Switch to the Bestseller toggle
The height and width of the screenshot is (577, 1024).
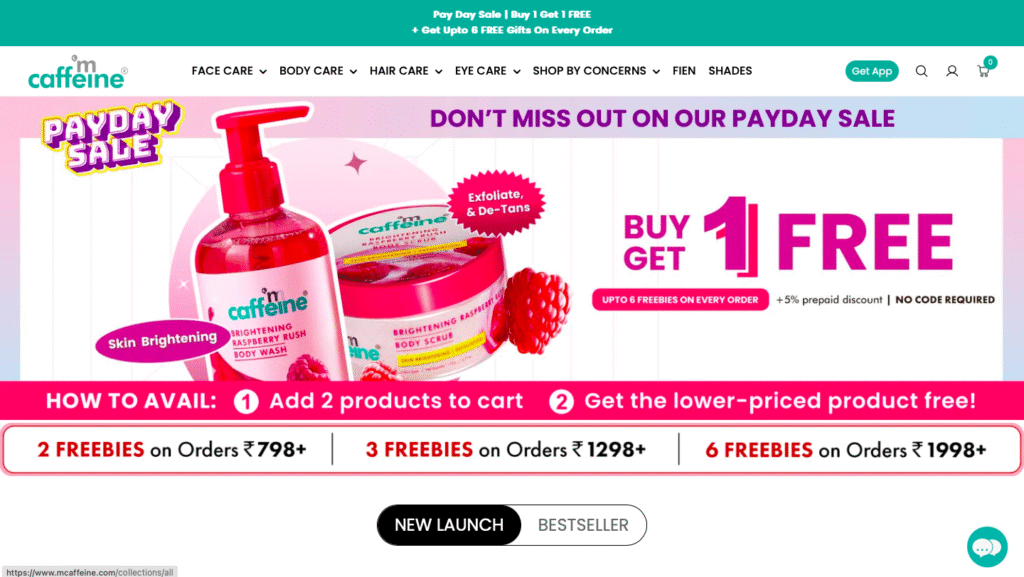click(x=583, y=525)
